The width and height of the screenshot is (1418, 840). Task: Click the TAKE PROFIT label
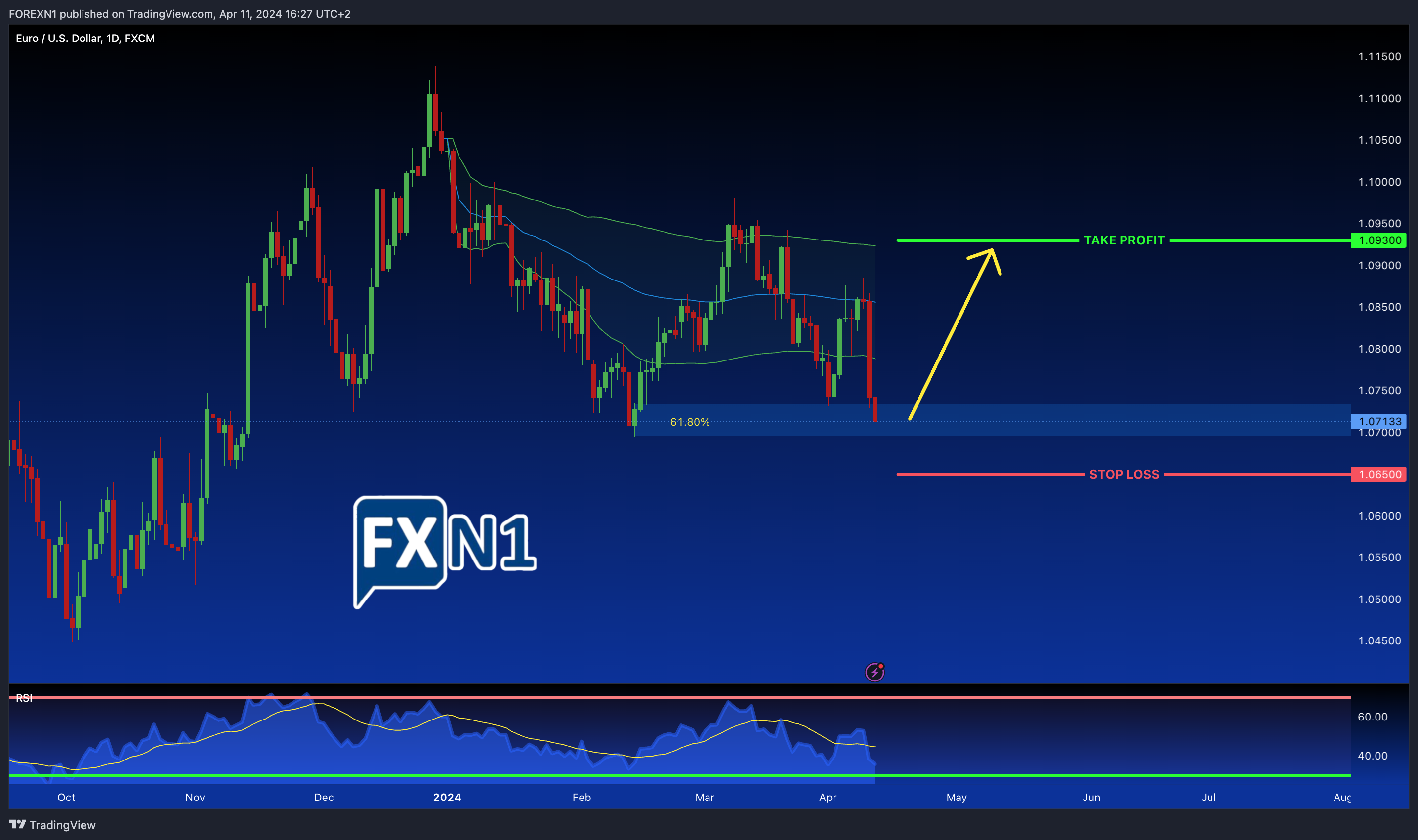click(1124, 240)
